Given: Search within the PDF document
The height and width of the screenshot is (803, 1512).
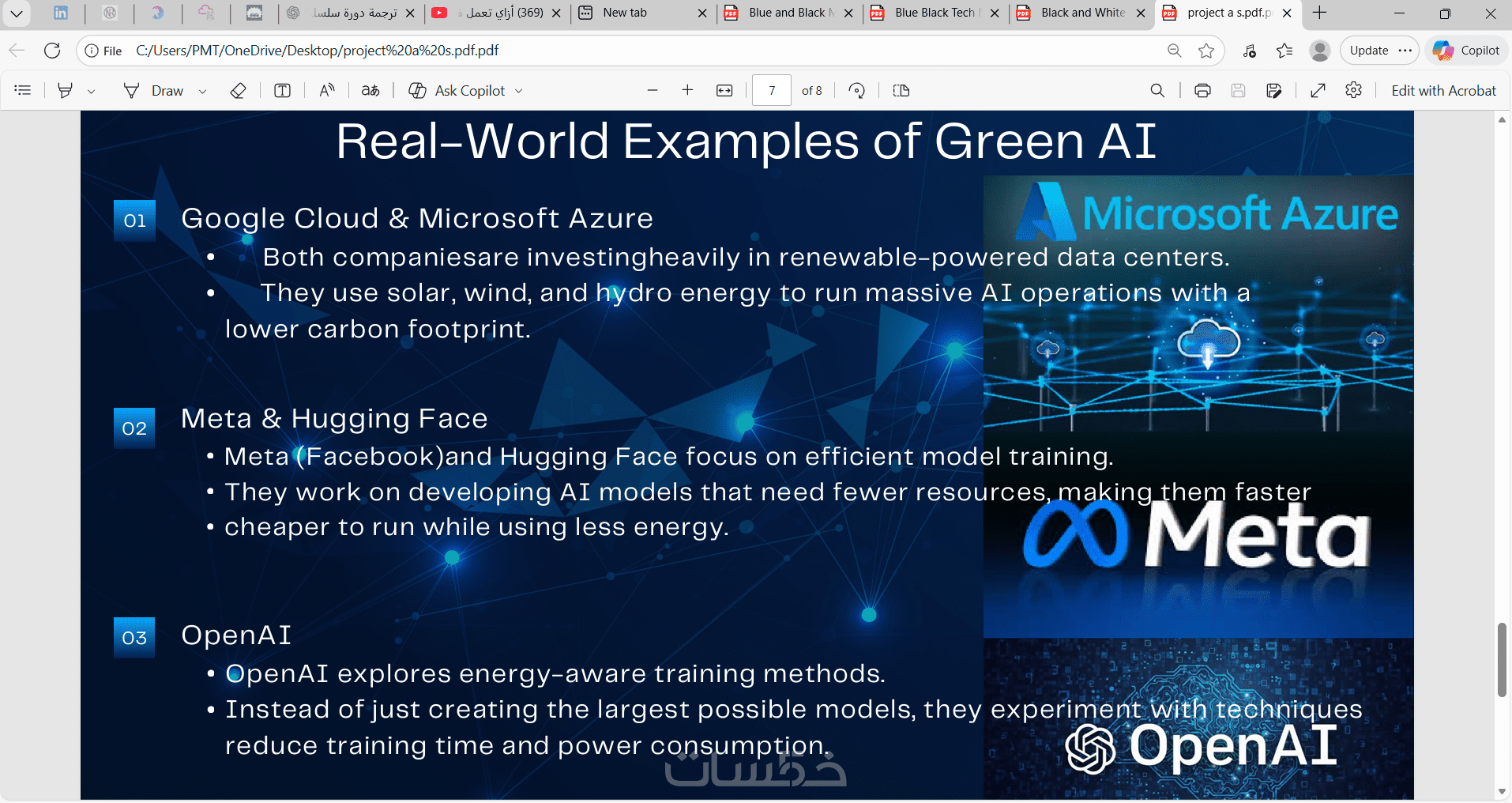Looking at the screenshot, I should pos(1157,91).
